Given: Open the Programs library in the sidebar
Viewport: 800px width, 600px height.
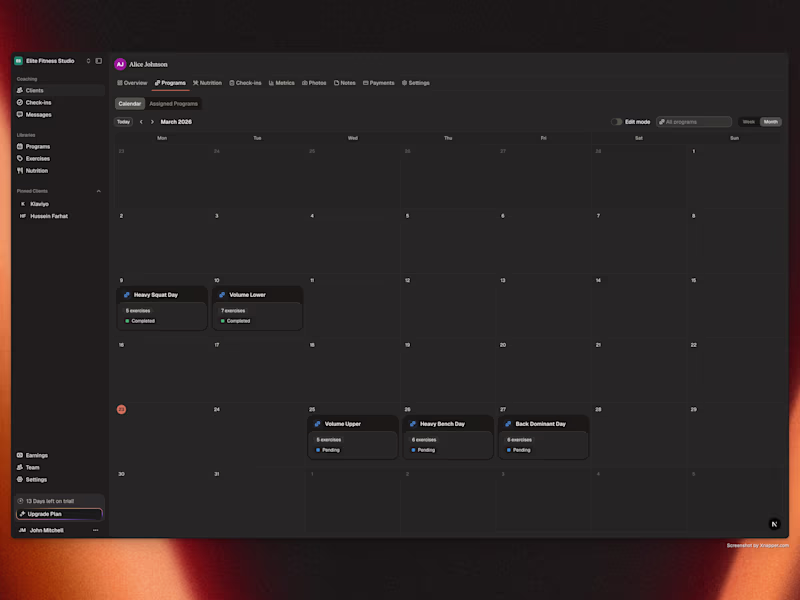Looking at the screenshot, I should (38, 146).
